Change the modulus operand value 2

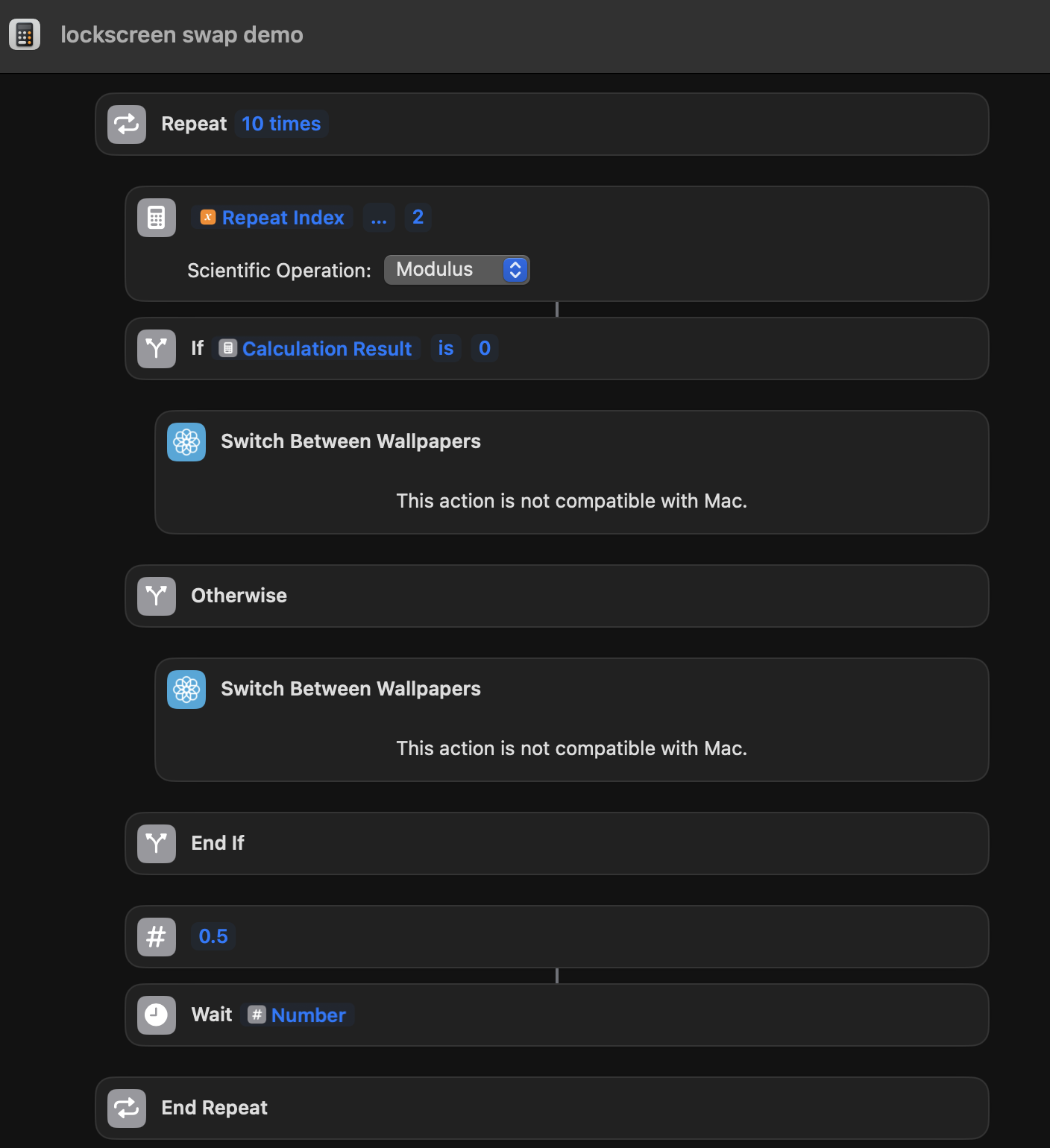pyautogui.click(x=418, y=217)
